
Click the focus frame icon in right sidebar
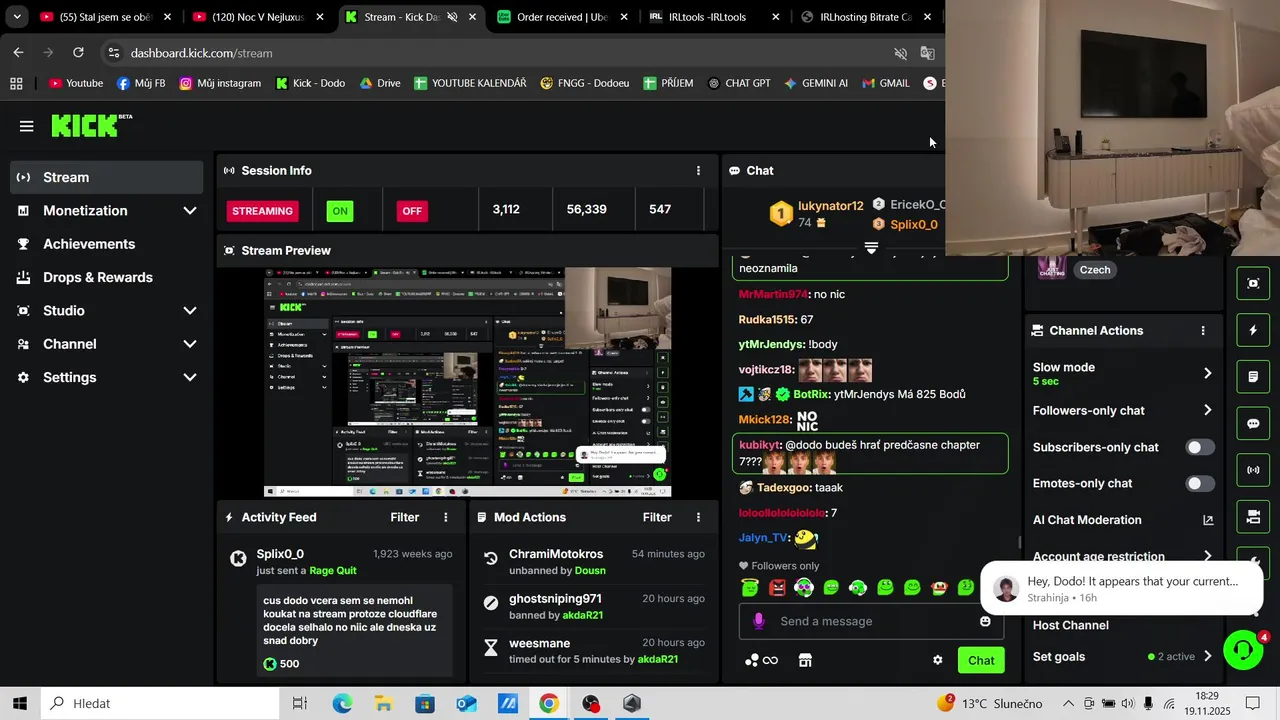click(x=1253, y=283)
